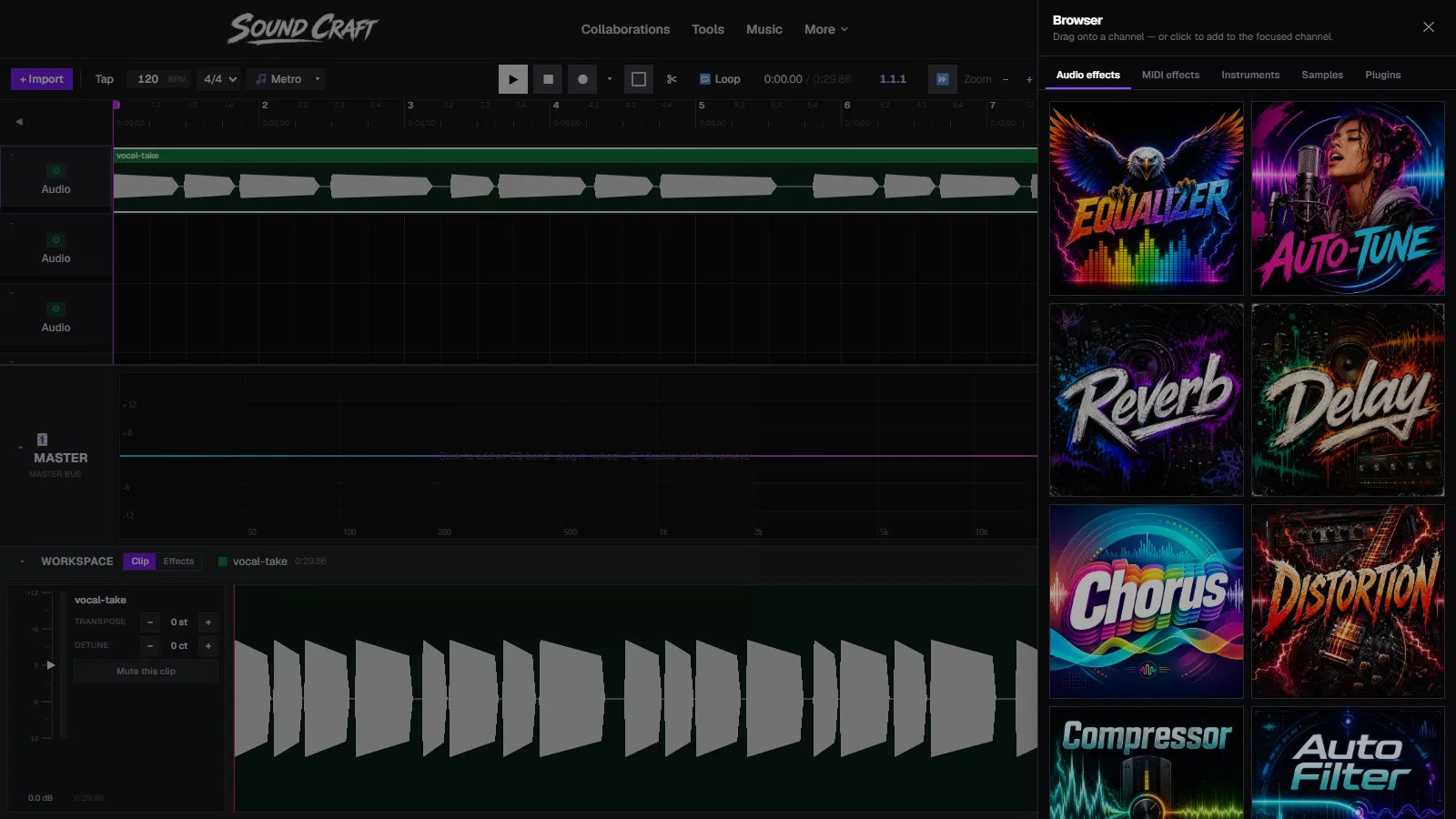Choose the Compressor effect thumbnail
This screenshot has height=819, width=1456.
tap(1147, 763)
